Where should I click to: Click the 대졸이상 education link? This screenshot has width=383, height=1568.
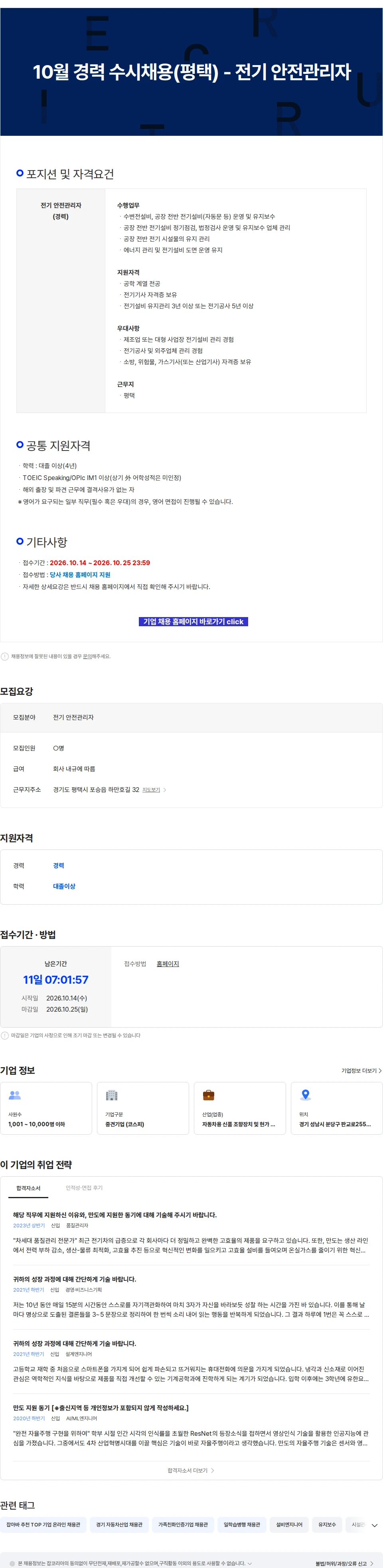(64, 886)
